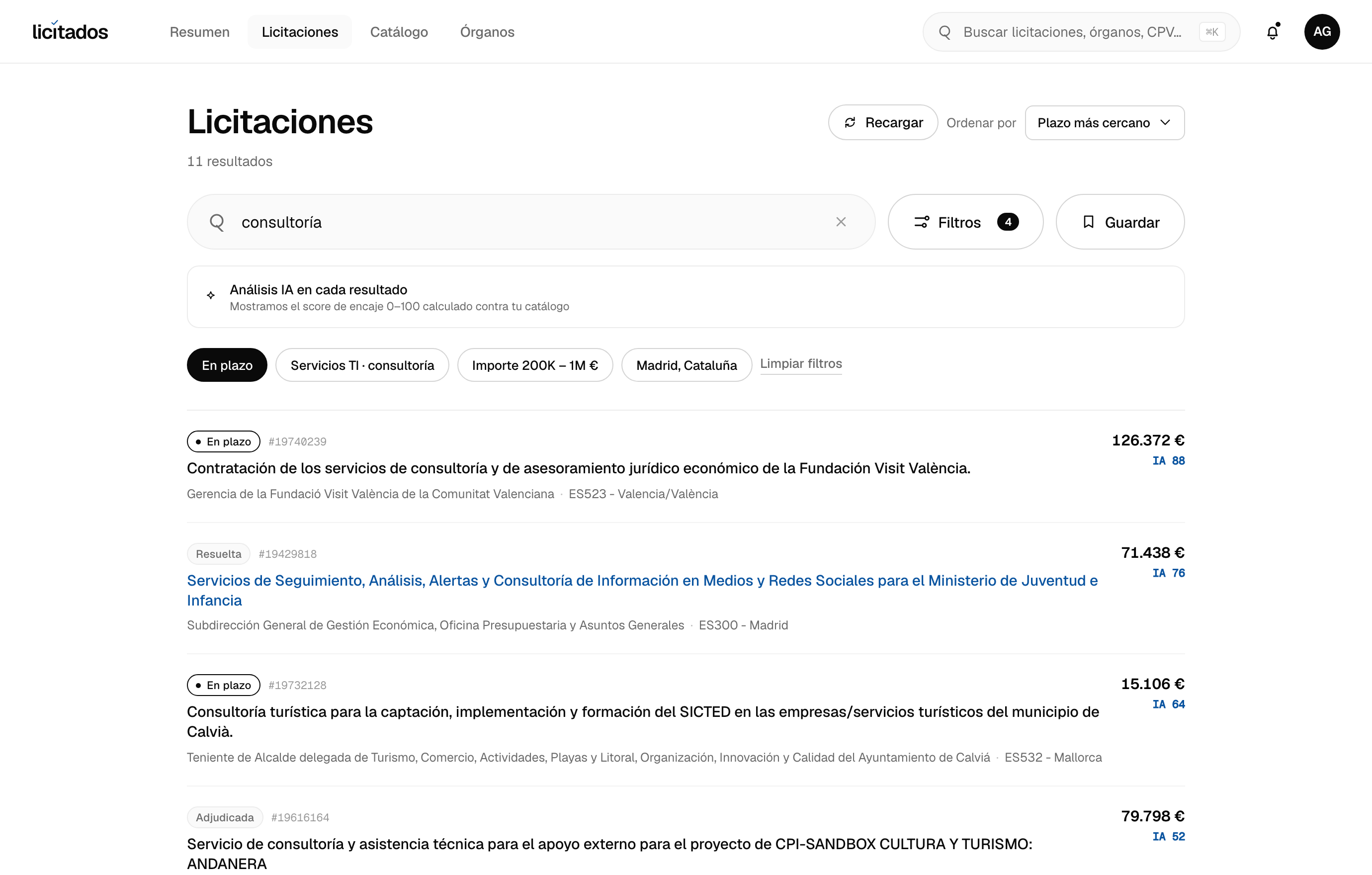Screen dimensions: 1372x875
Task: Open the Fundación Visit València tender title
Action: pos(579,468)
